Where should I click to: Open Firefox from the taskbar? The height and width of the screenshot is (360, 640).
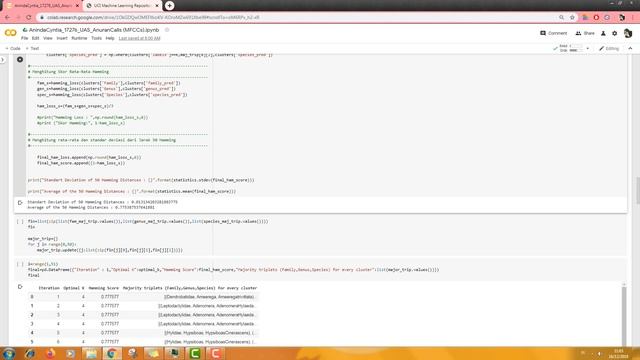(51, 353)
